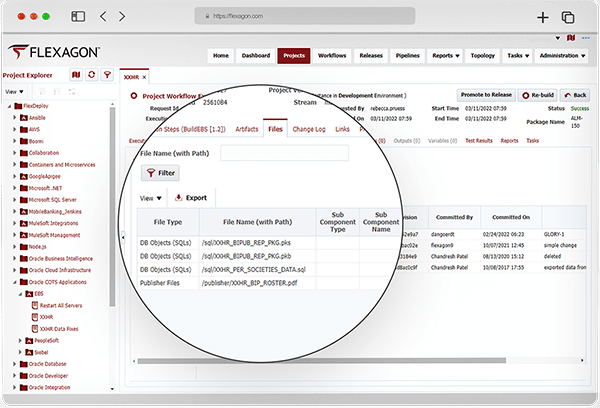Screen dimensions: 600x408
Task: Select MuleSoft Integrations folder
Action: (53, 223)
